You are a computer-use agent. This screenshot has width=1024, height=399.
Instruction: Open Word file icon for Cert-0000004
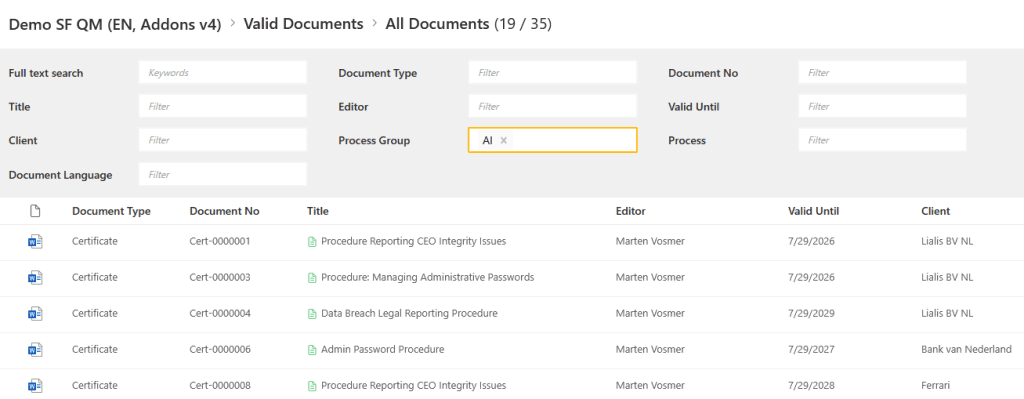click(35, 314)
